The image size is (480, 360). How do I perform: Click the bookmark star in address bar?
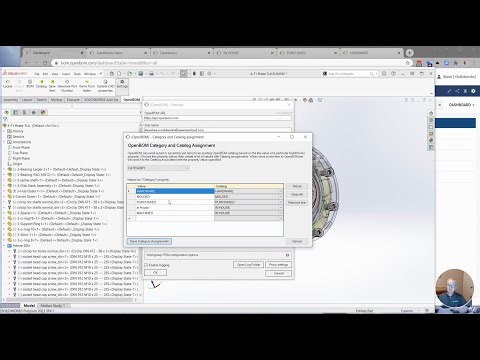(x=407, y=63)
